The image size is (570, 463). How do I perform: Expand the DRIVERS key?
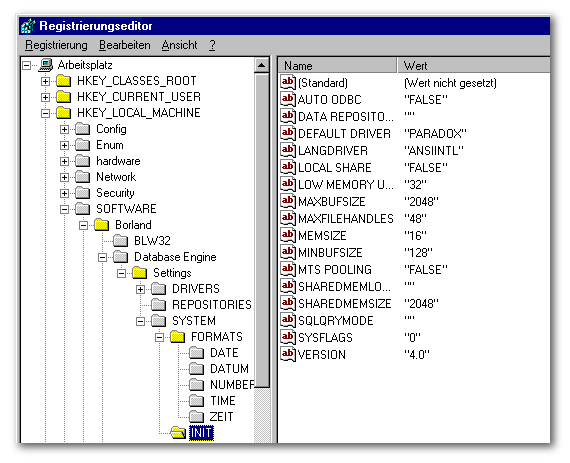coord(140,289)
